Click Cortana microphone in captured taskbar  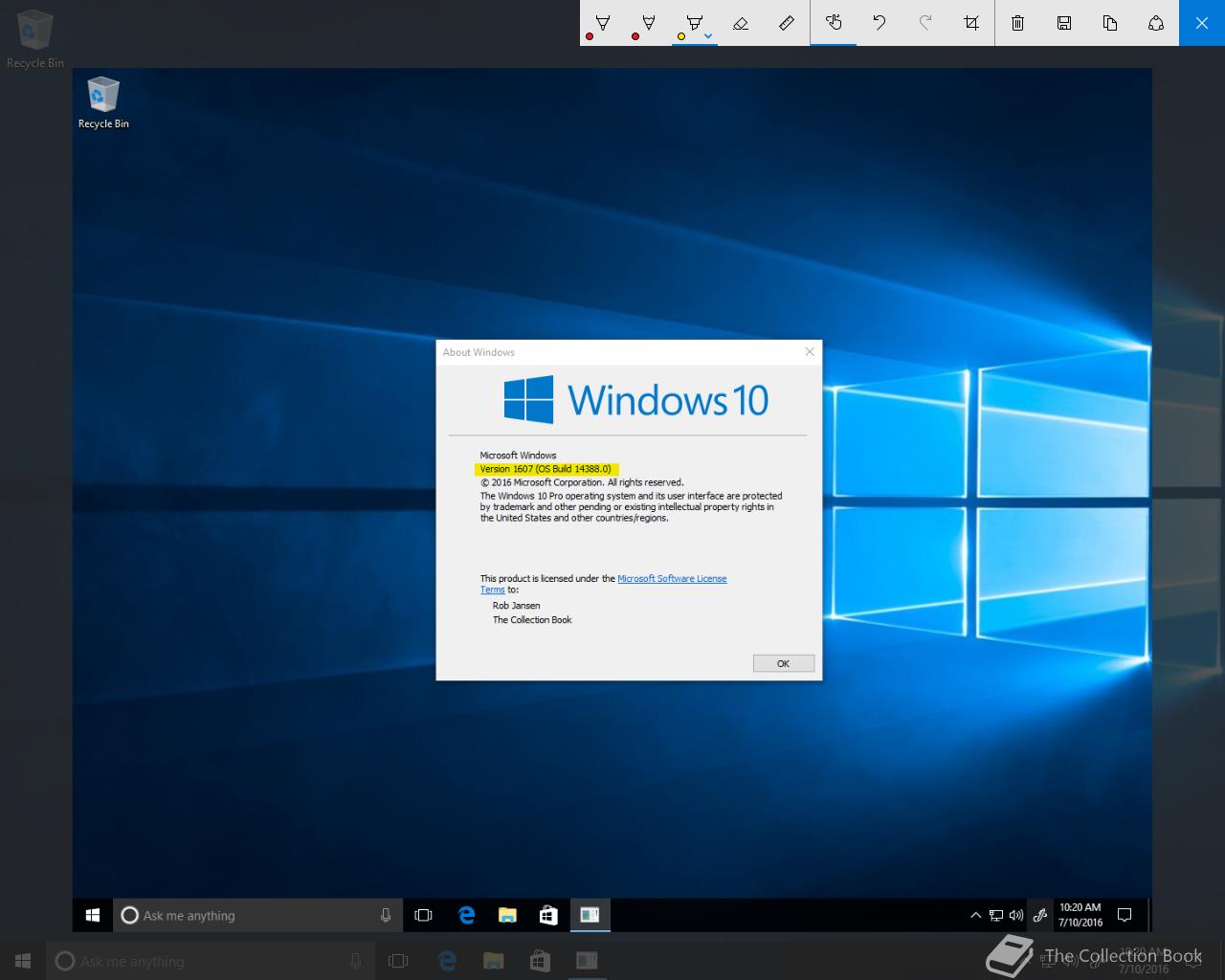coord(386,916)
